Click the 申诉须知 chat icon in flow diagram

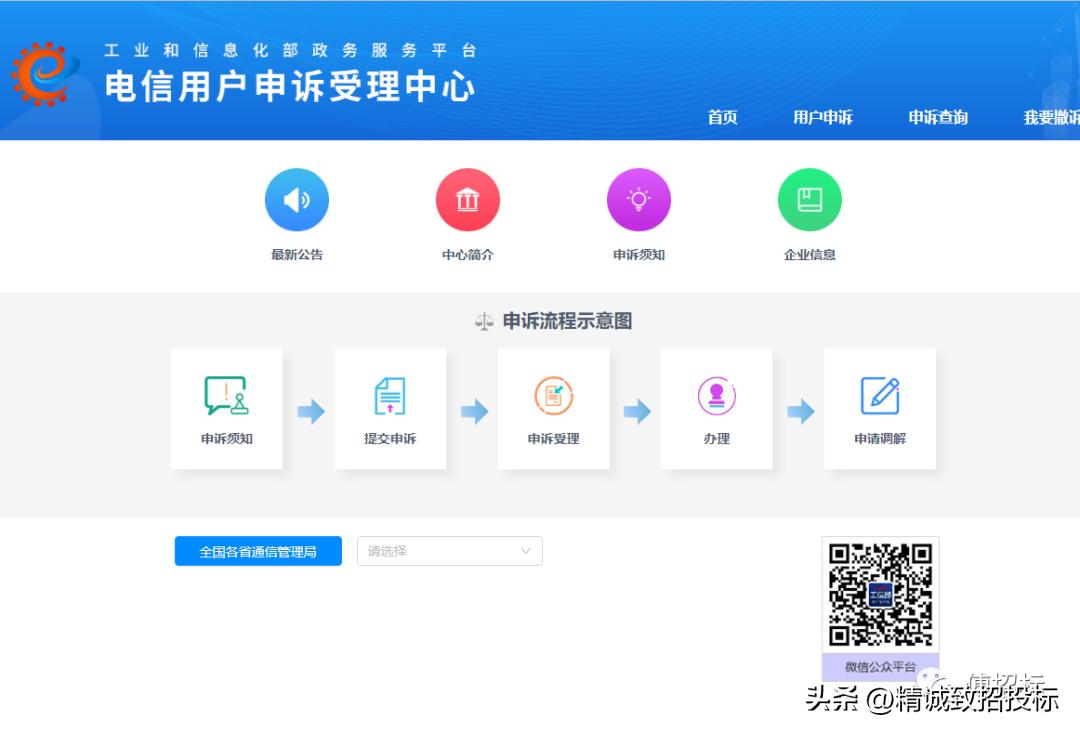(x=226, y=397)
